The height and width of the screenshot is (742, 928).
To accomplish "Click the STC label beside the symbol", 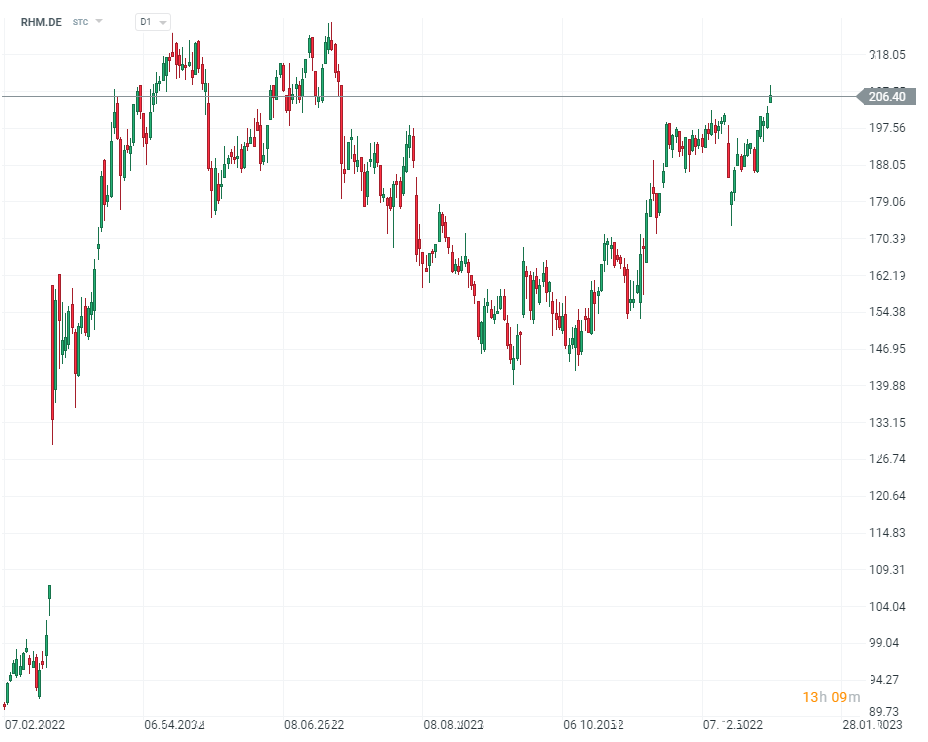I will (80, 21).
